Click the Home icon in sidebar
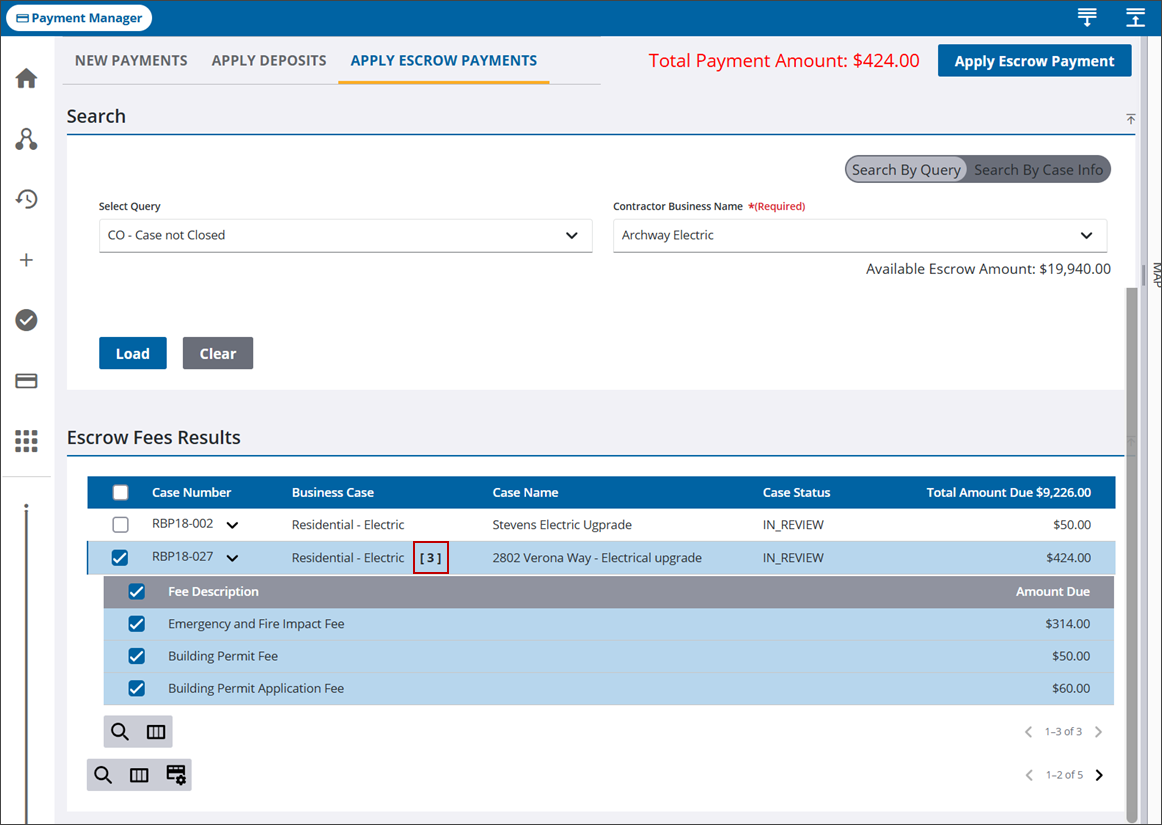Image resolution: width=1162 pixels, height=825 pixels. click(x=26, y=79)
